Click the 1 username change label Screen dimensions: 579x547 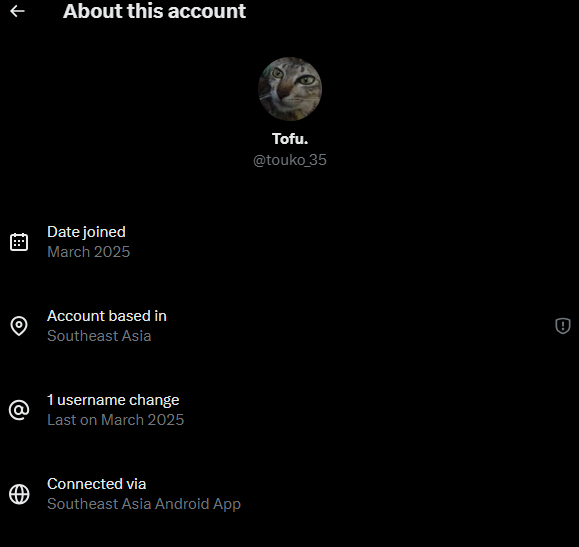tap(113, 400)
